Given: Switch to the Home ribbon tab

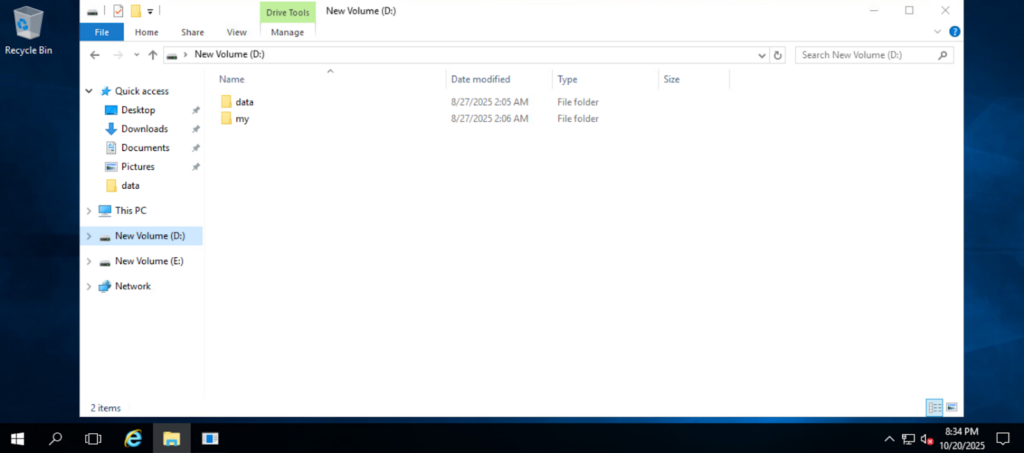Looking at the screenshot, I should coord(146,32).
